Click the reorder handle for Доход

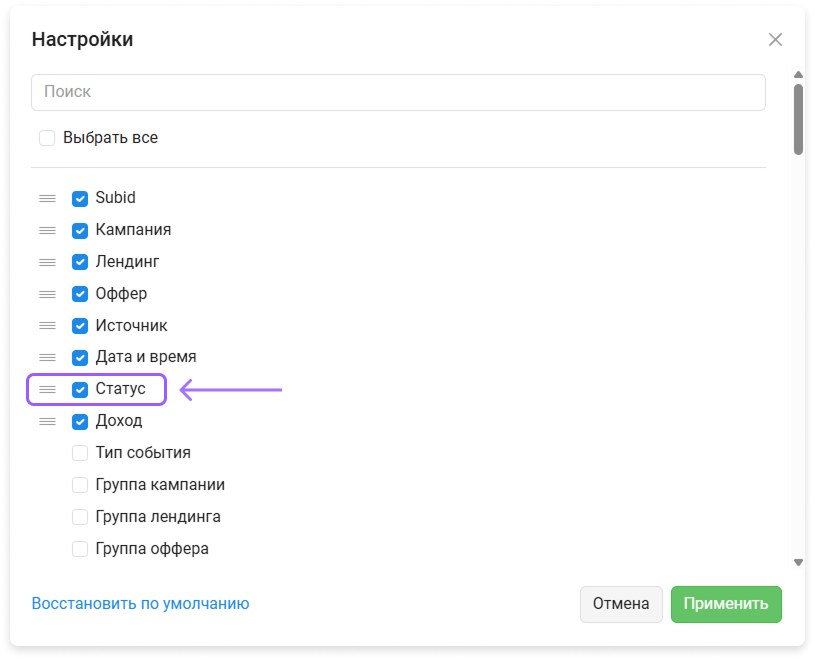pyautogui.click(x=47, y=421)
